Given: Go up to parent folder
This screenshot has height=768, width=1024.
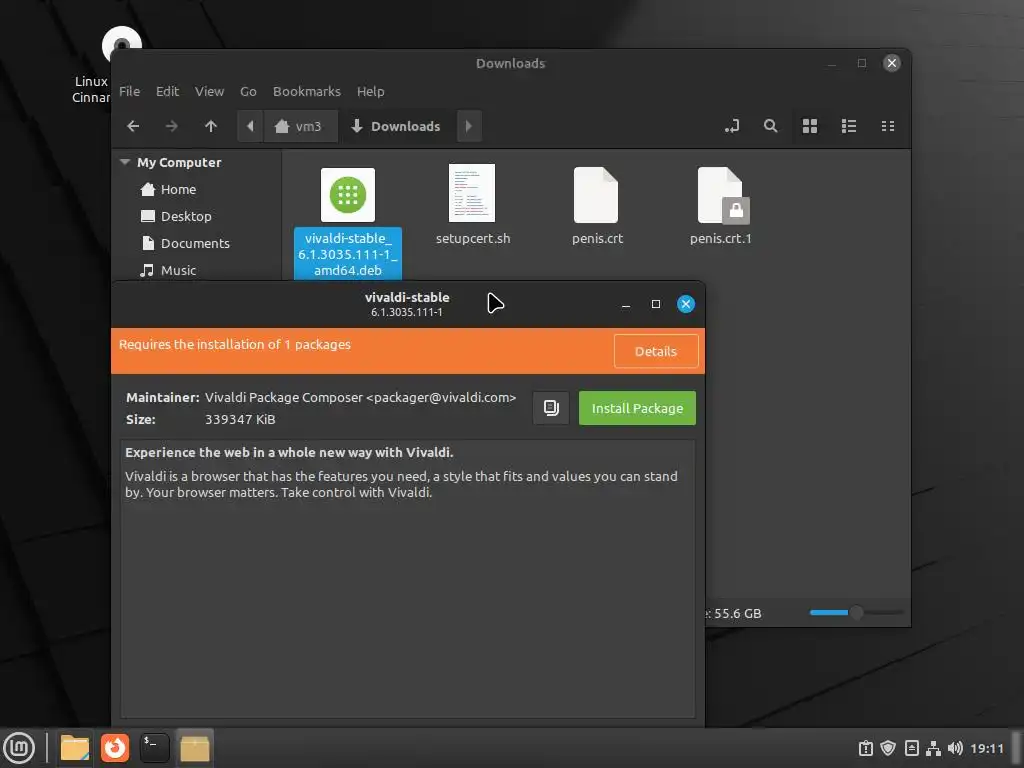Looking at the screenshot, I should (210, 126).
